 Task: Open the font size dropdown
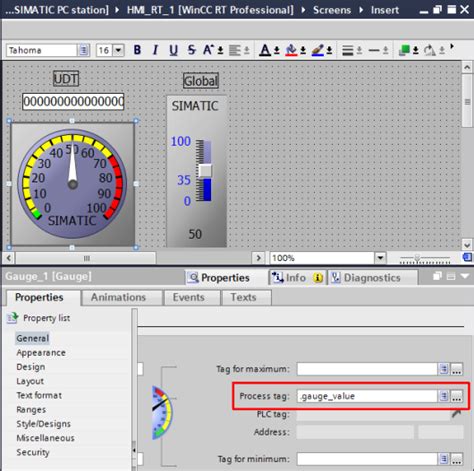point(118,50)
